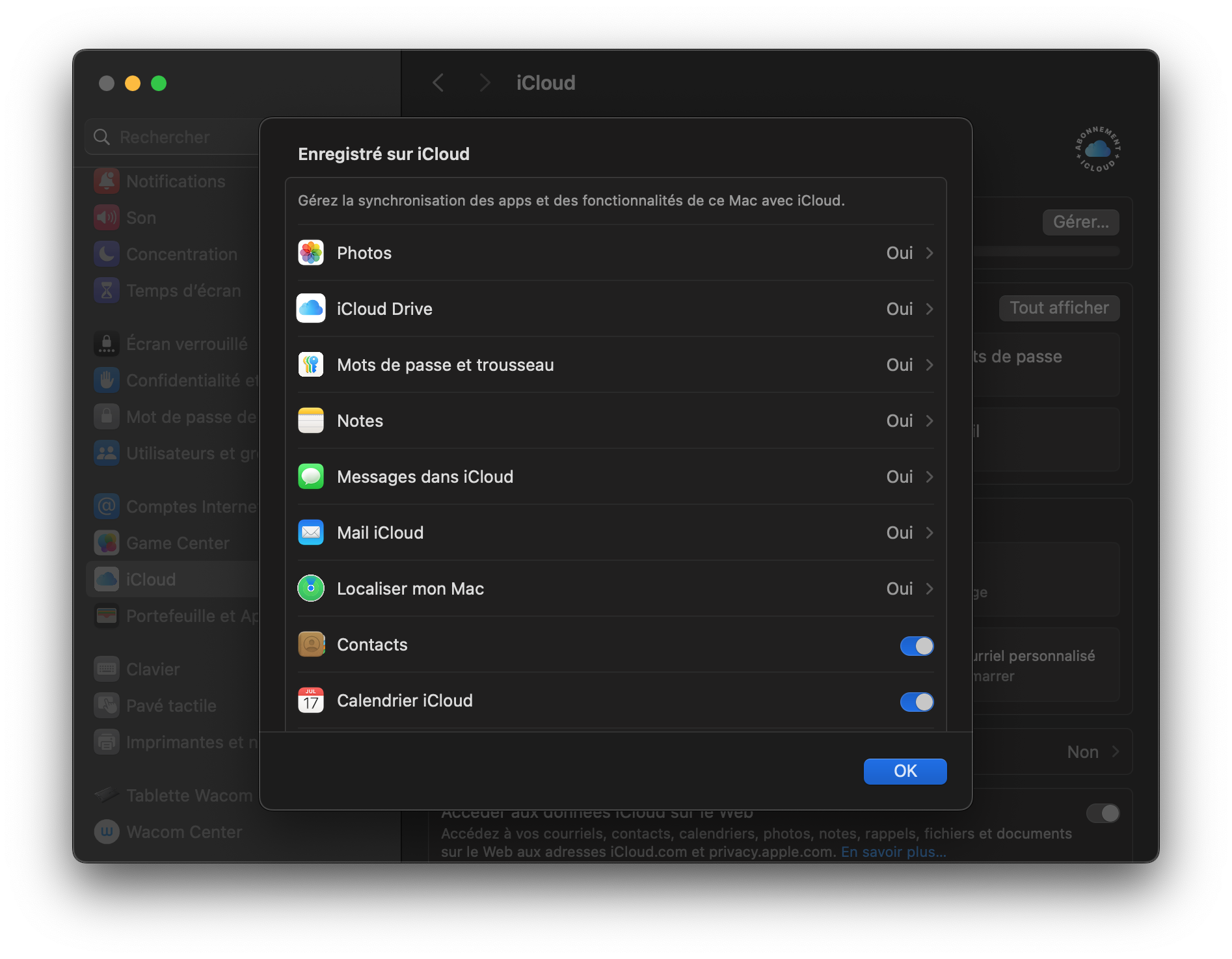The width and height of the screenshot is (1232, 959).
Task: Click the iCloud Drive cloud icon
Action: (311, 309)
